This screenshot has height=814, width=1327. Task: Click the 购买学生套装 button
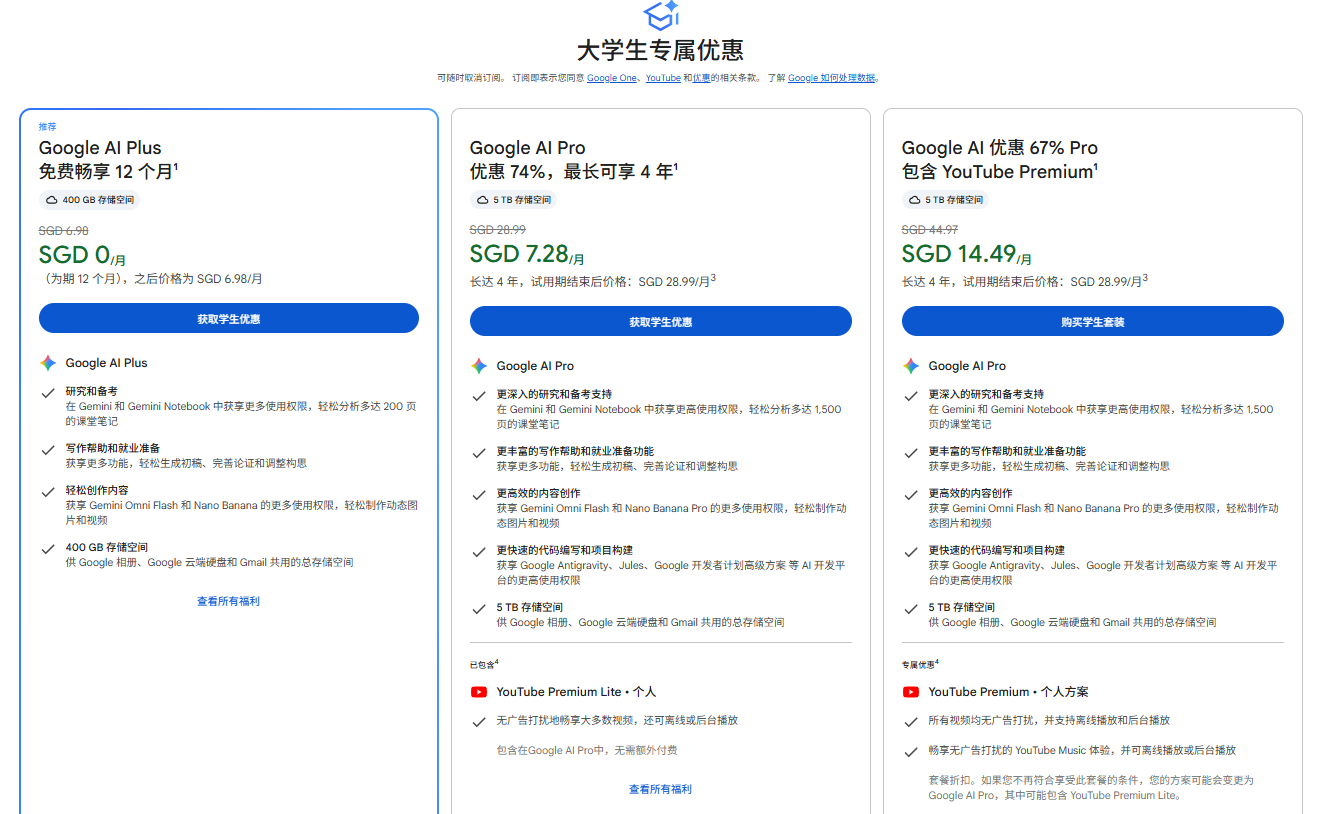click(1093, 321)
